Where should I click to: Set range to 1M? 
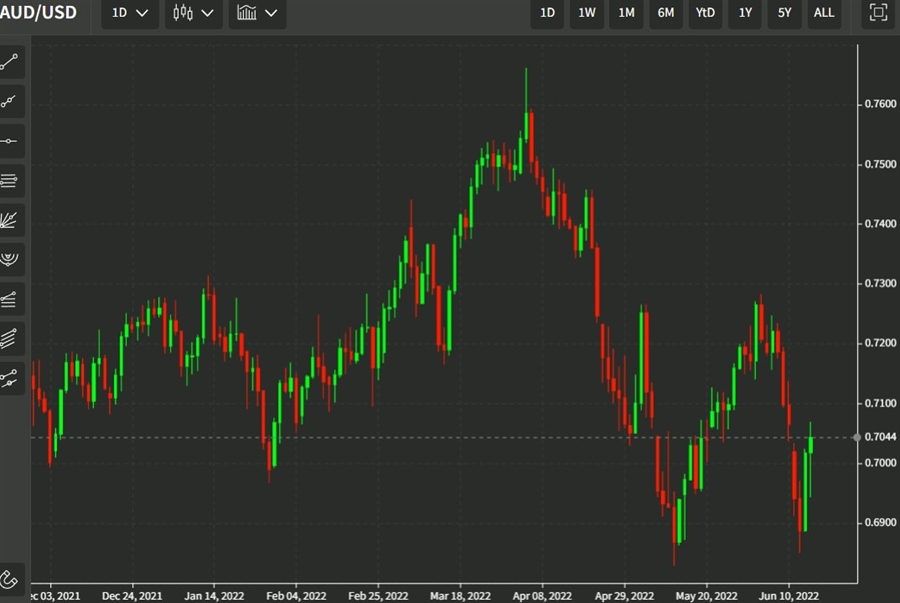pyautogui.click(x=626, y=13)
